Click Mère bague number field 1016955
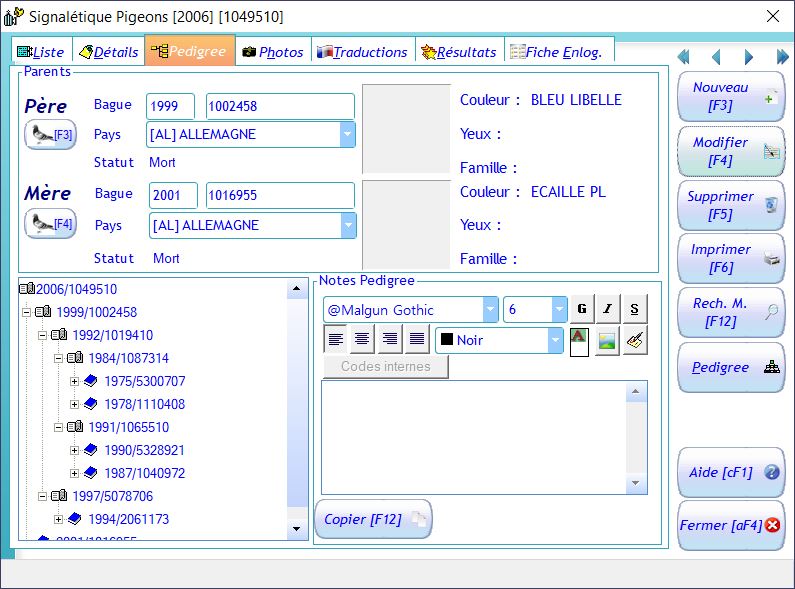The image size is (795, 589). (280, 195)
